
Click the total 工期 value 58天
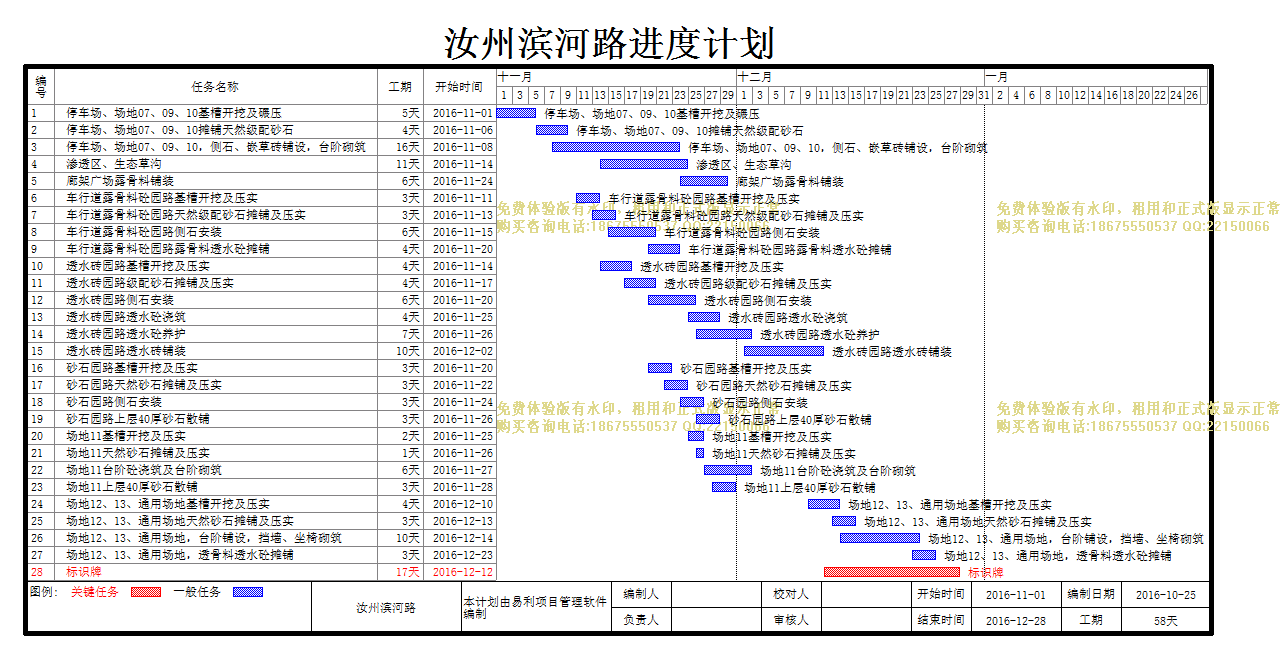1165,619
